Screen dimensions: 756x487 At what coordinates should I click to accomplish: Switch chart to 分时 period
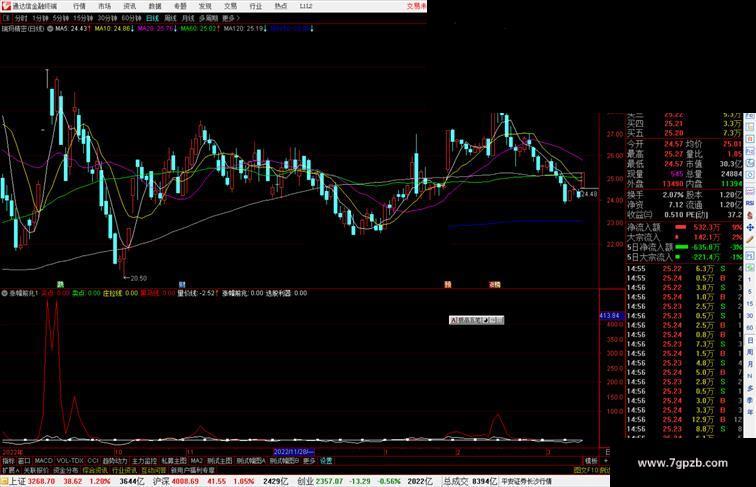[21, 18]
